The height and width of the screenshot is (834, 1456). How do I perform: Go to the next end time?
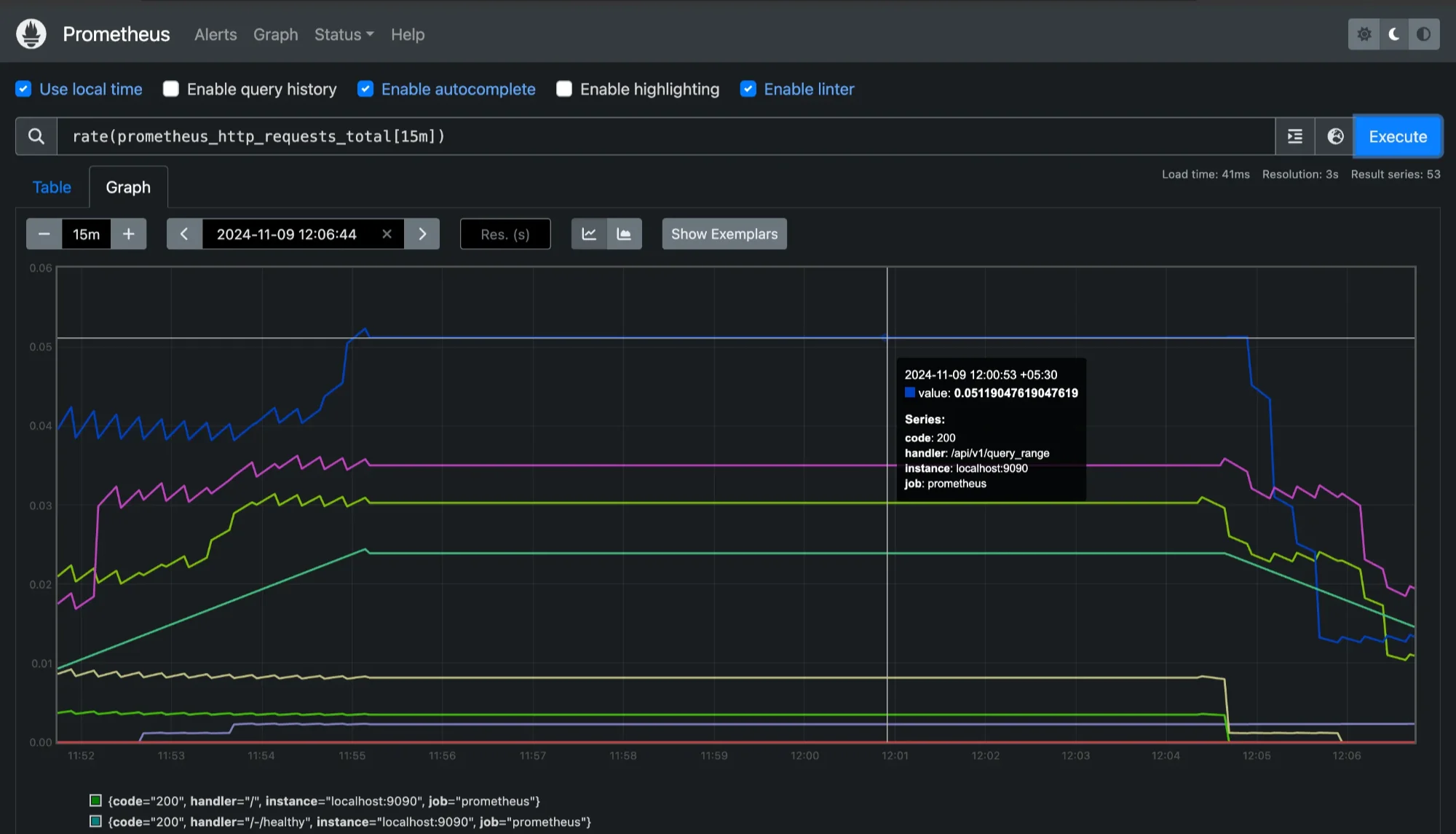click(422, 234)
